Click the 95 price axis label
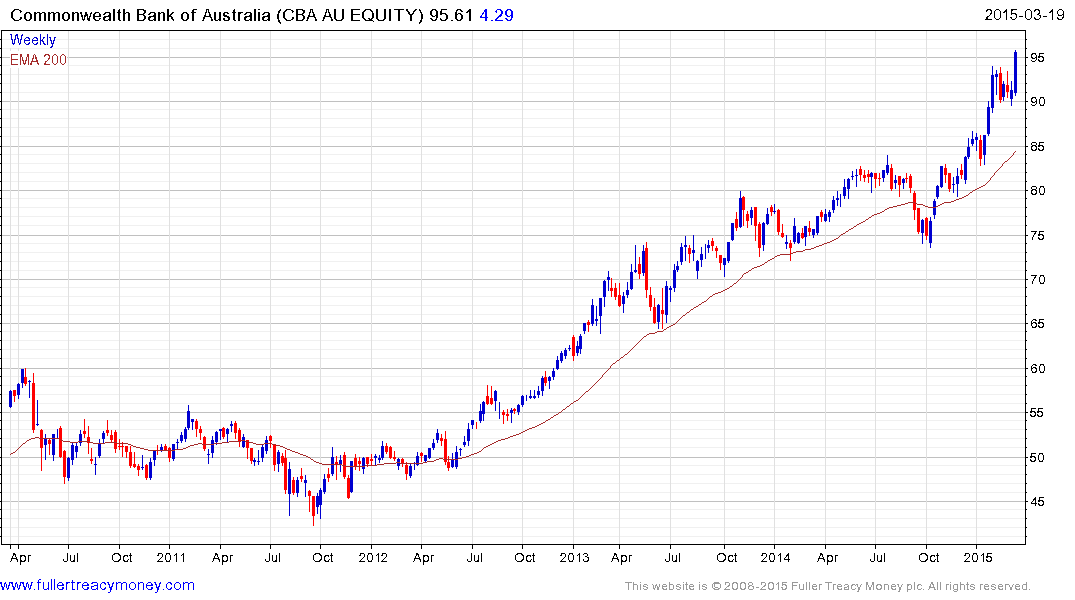The height and width of the screenshot is (600, 1075). tap(1038, 58)
